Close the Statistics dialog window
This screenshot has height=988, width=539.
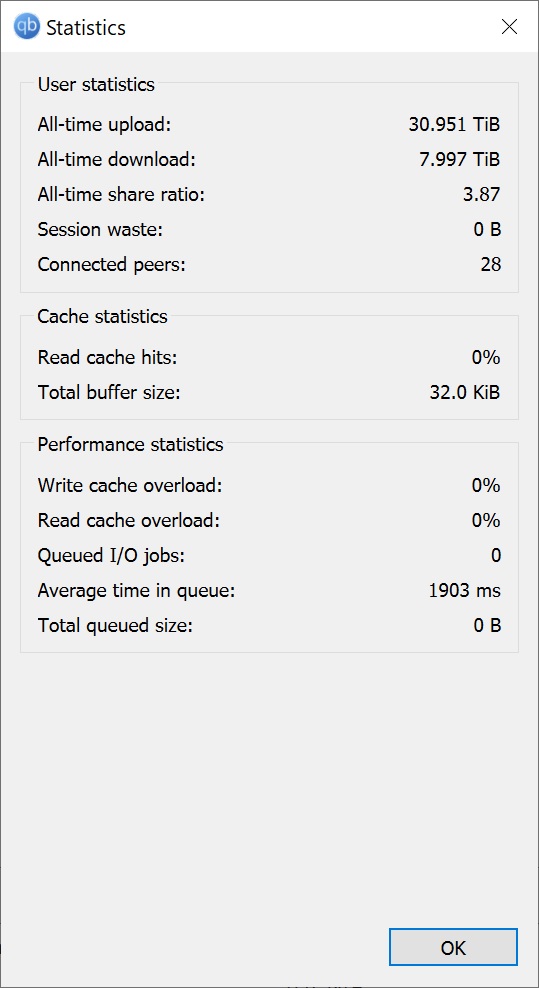tap(509, 26)
